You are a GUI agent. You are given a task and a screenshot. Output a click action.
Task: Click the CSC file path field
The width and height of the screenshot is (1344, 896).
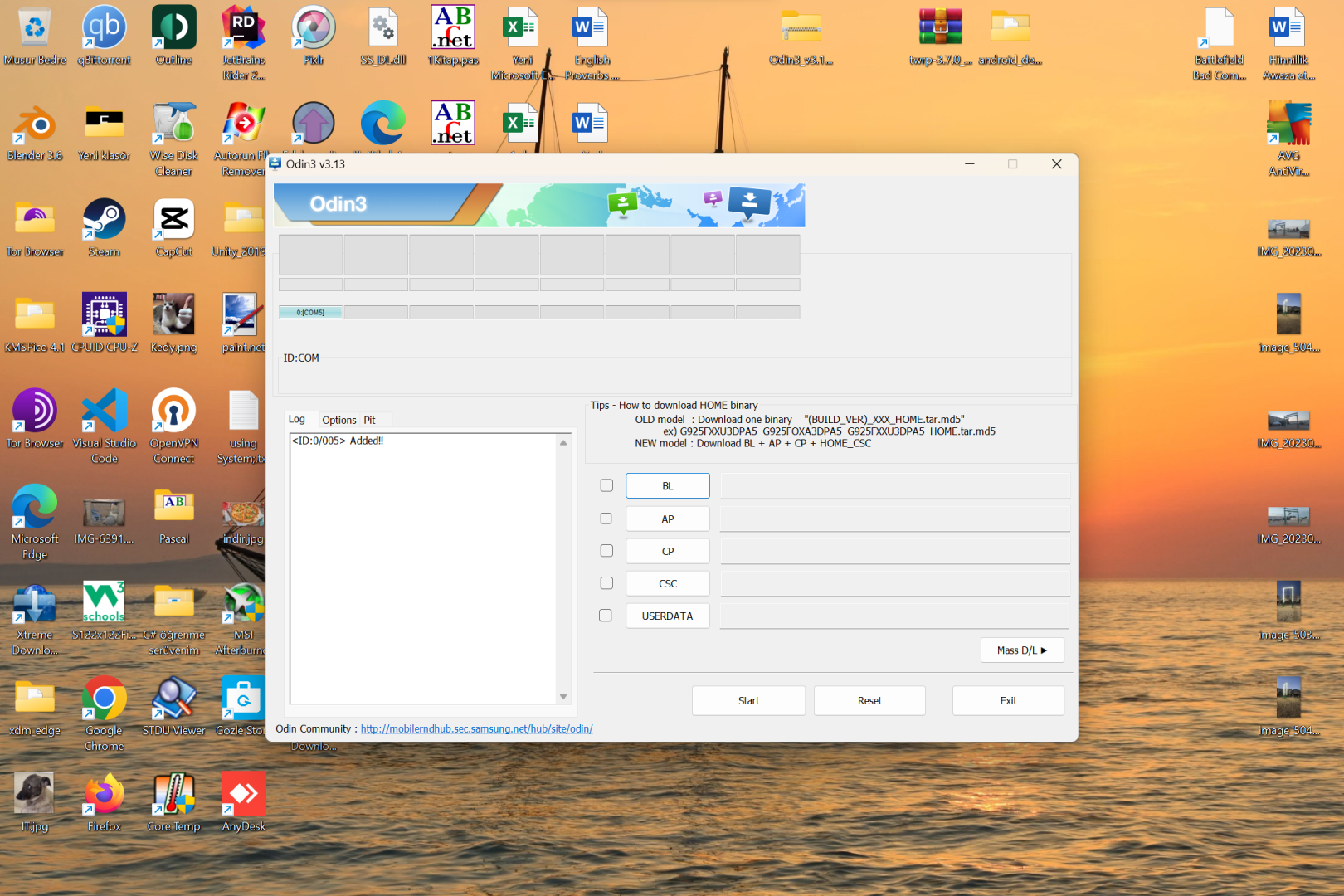pyautogui.click(x=895, y=583)
